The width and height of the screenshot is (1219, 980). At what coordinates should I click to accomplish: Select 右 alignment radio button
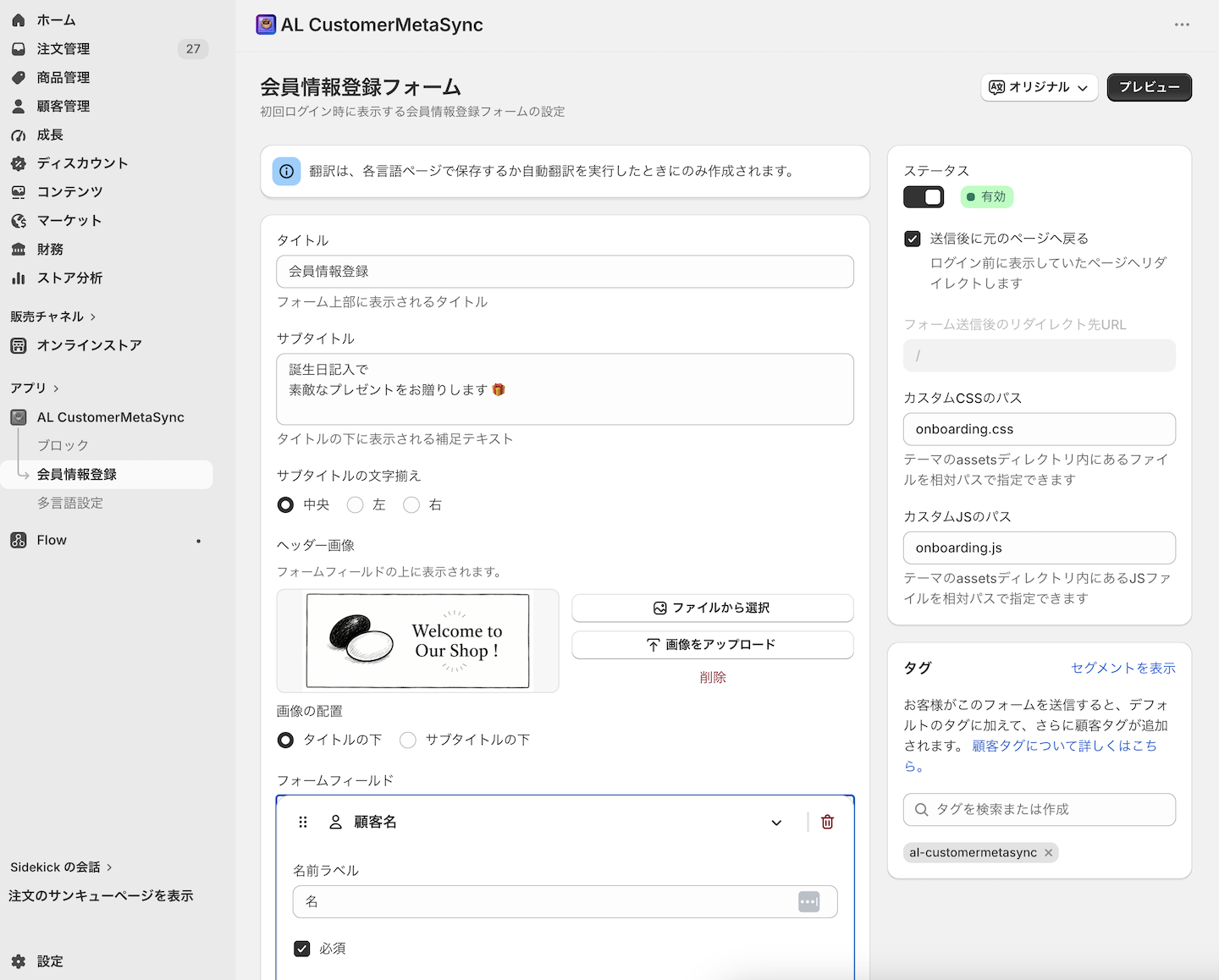tap(411, 504)
